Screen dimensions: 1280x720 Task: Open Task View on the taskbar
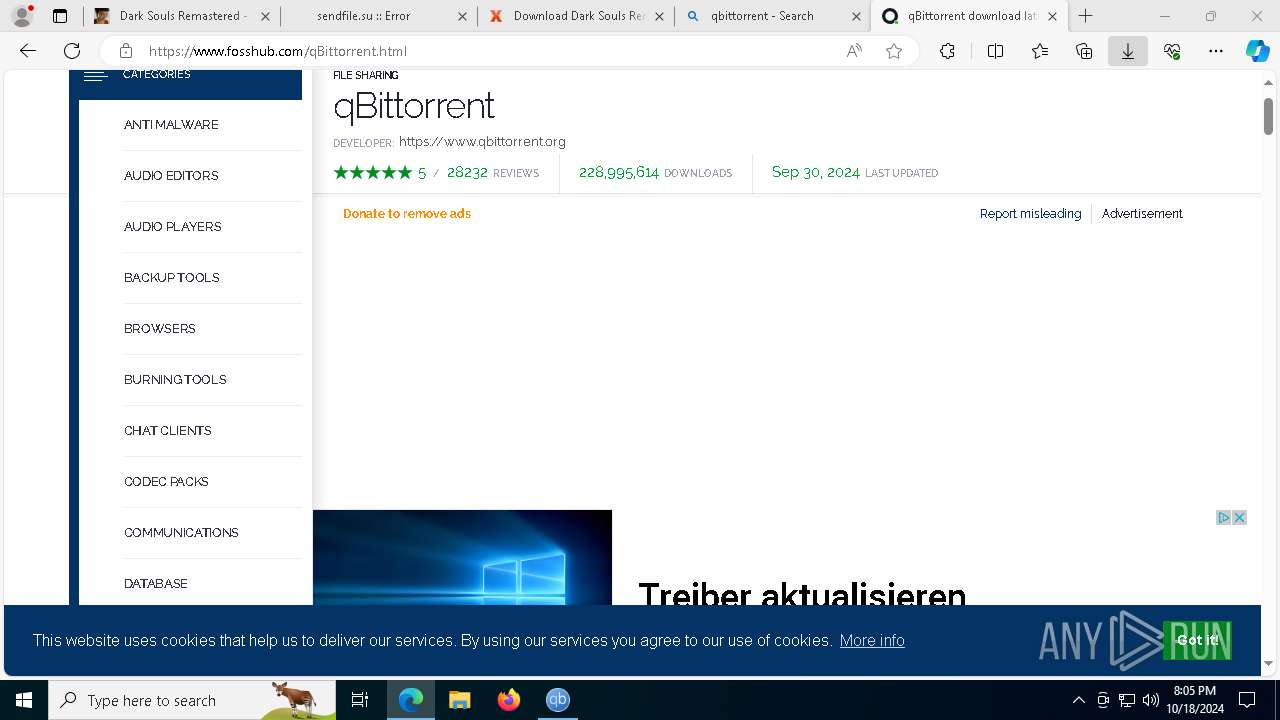pos(360,700)
